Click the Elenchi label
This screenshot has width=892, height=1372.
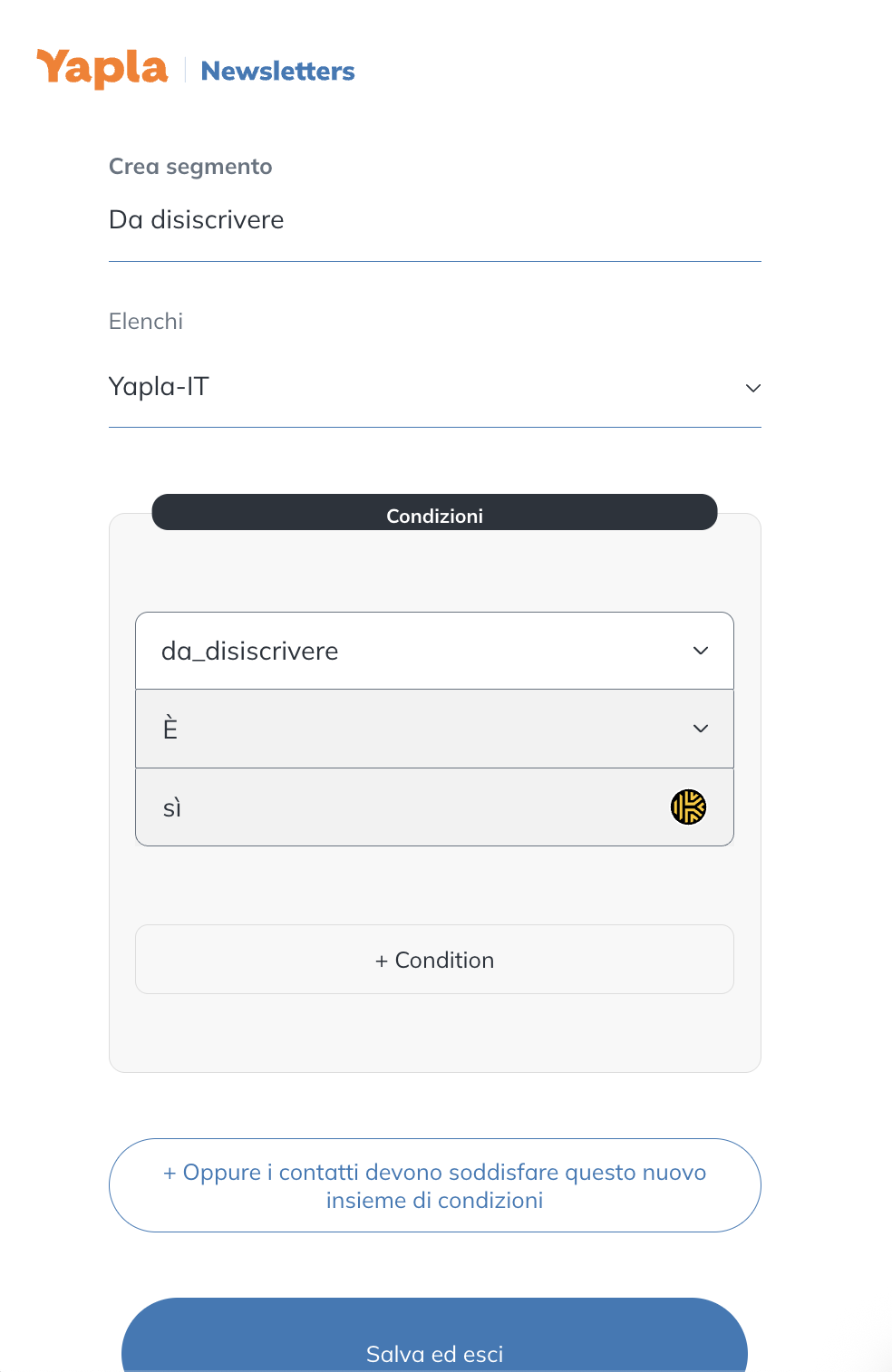[146, 322]
